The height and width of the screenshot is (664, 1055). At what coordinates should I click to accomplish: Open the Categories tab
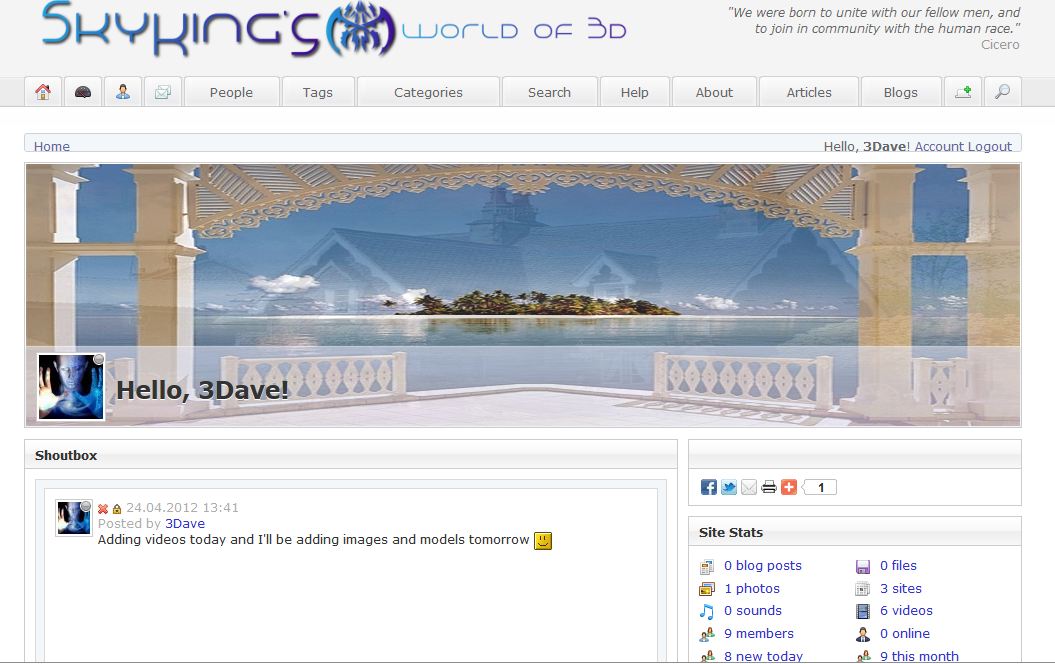(429, 92)
